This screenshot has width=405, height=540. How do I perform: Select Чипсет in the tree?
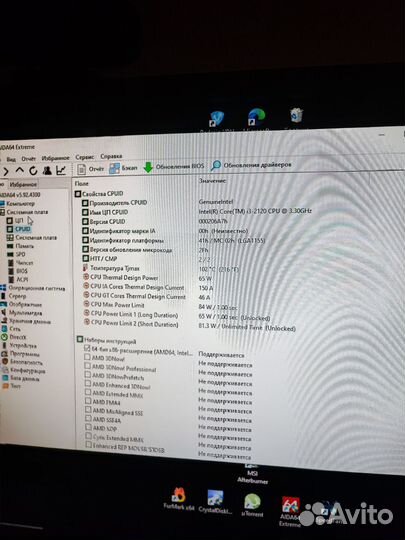point(21,263)
